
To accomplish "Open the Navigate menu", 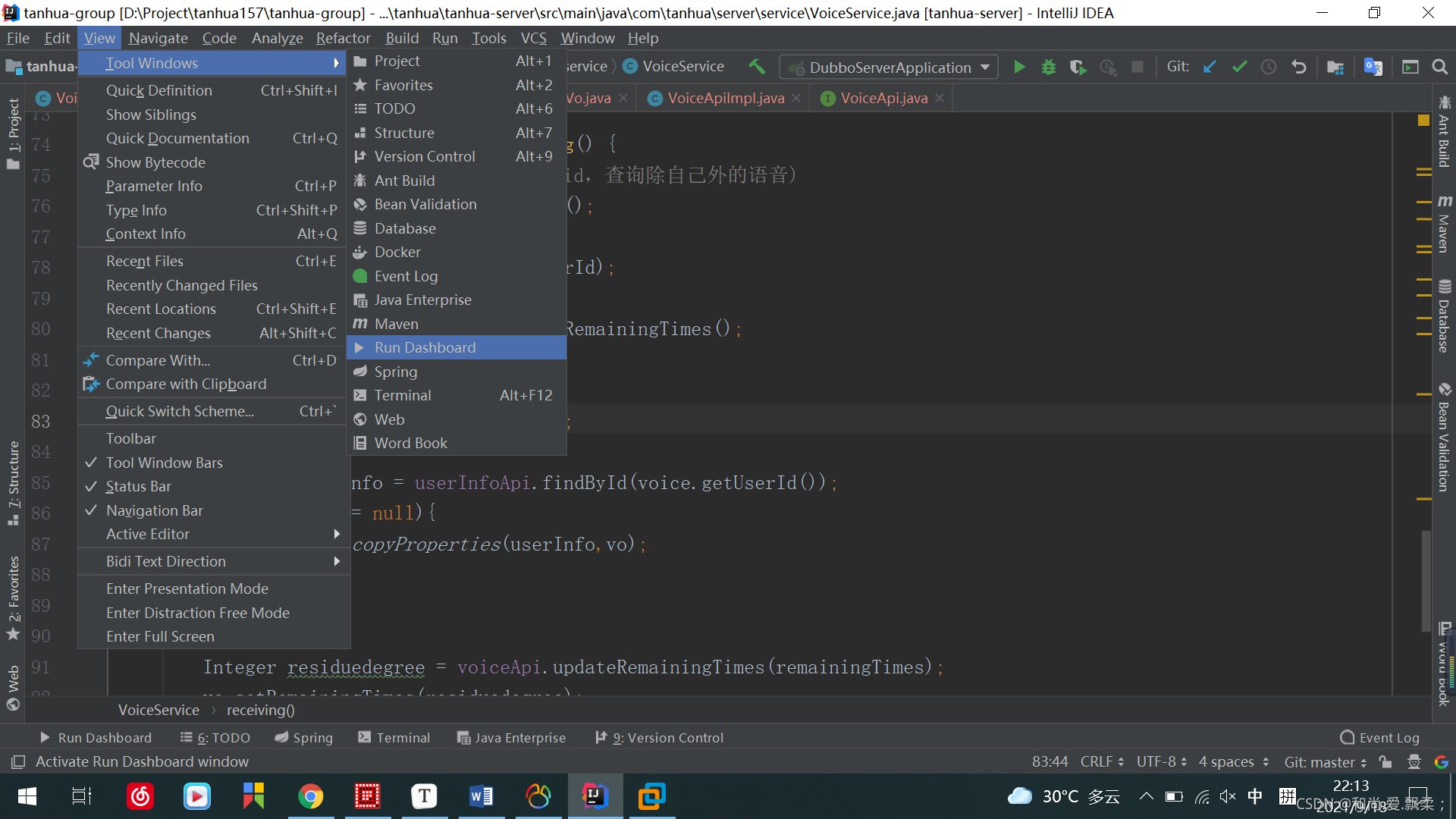I will click(x=158, y=38).
